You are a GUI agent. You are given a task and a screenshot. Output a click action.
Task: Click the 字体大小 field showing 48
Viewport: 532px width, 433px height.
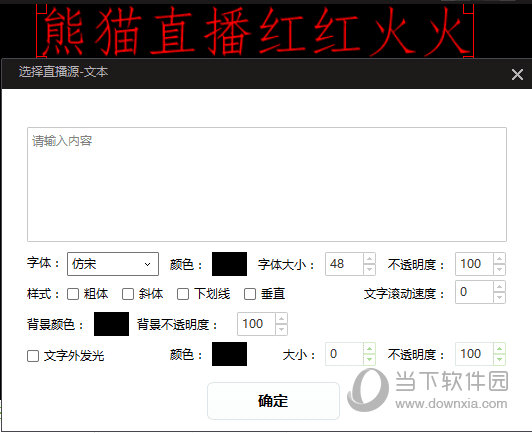click(344, 264)
